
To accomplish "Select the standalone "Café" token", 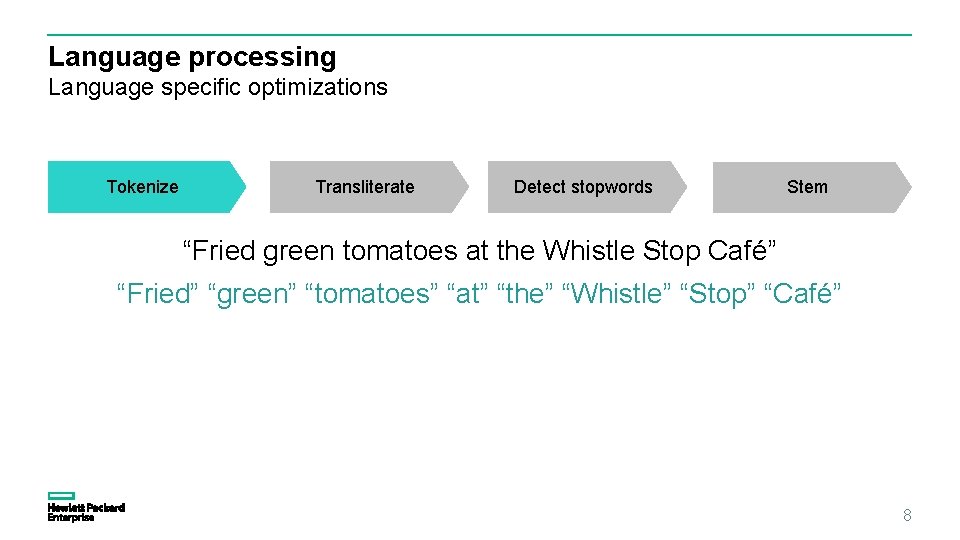I will coord(803,294).
